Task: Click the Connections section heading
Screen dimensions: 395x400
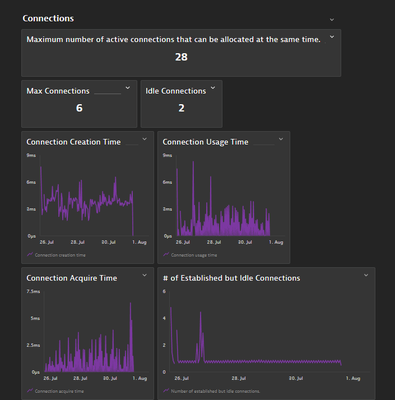Action: pyautogui.click(x=48, y=18)
